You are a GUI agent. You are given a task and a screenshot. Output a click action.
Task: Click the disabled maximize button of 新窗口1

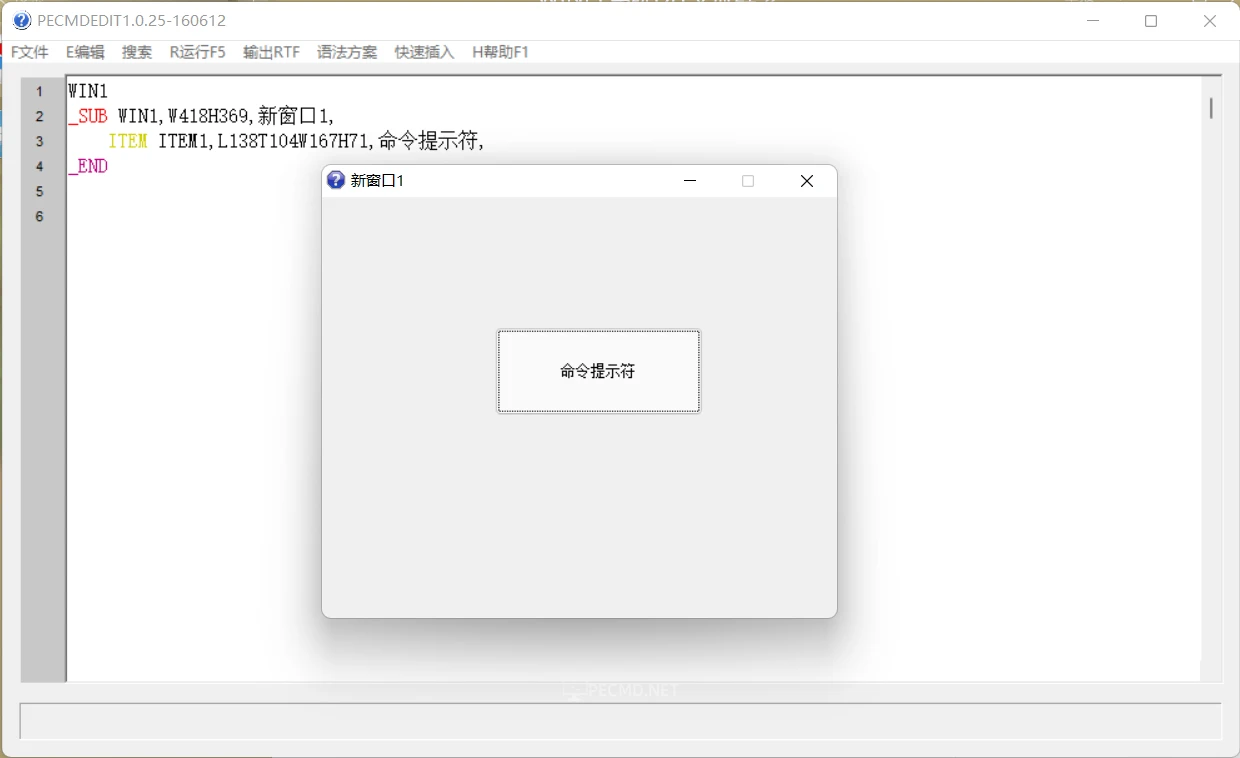[748, 181]
